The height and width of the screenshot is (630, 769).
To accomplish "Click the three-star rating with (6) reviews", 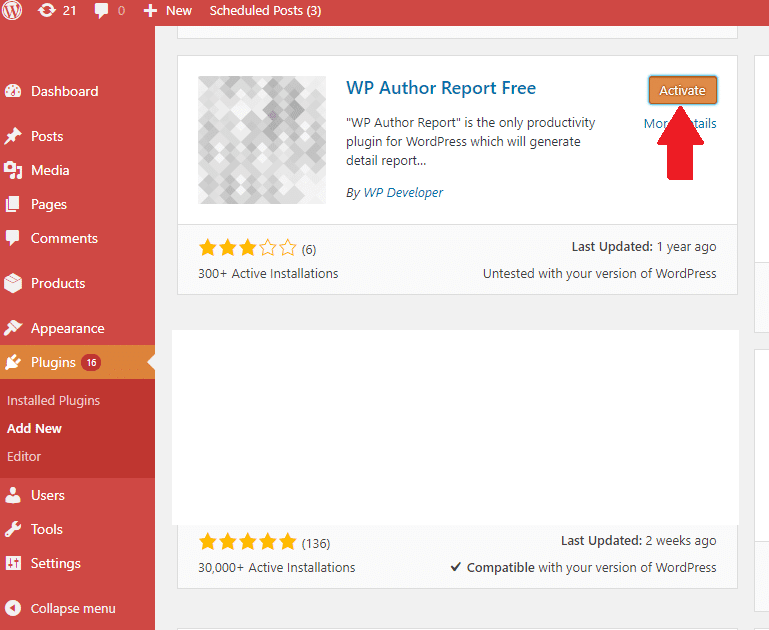I will pyautogui.click(x=257, y=249).
